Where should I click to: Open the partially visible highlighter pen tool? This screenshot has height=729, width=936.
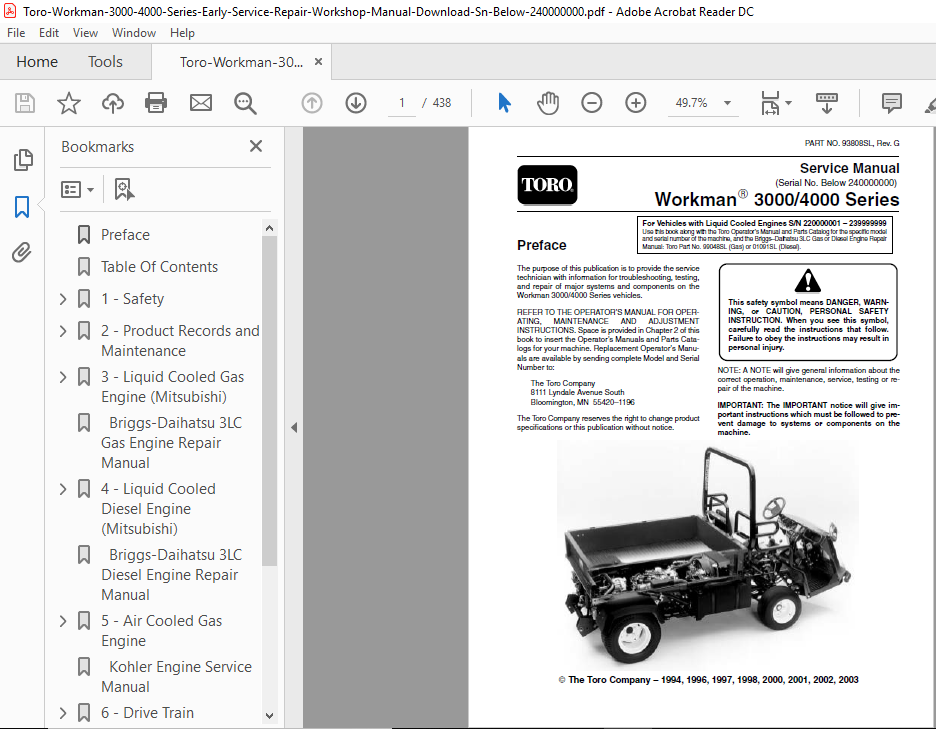click(930, 105)
